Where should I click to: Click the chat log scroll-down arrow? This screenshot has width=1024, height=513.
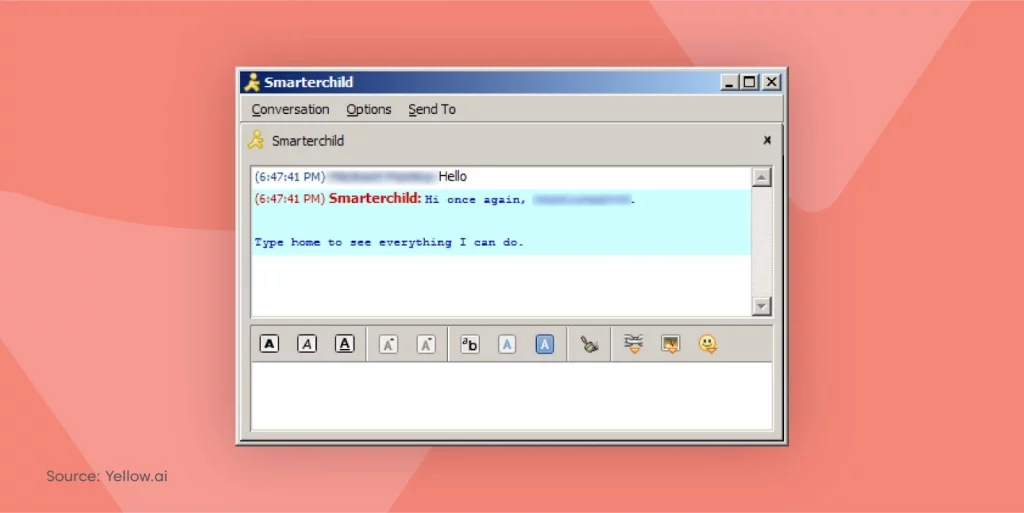pyautogui.click(x=761, y=306)
